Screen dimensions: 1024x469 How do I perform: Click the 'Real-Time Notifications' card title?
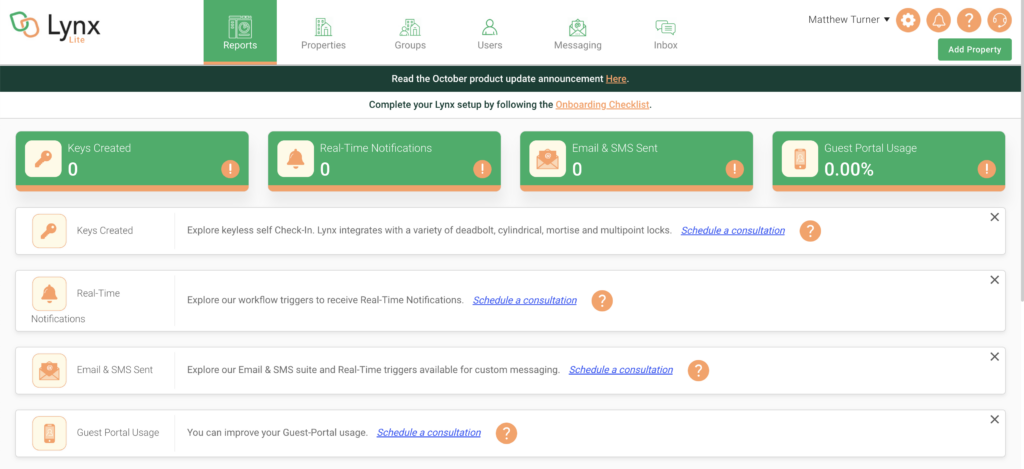pos(376,148)
